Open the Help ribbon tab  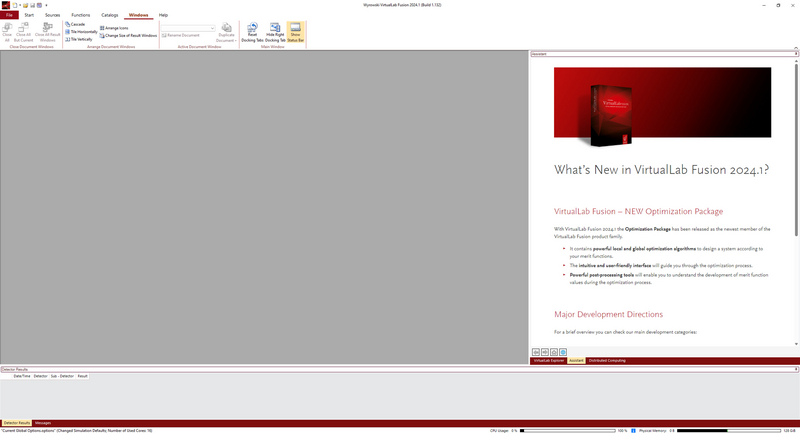(163, 15)
